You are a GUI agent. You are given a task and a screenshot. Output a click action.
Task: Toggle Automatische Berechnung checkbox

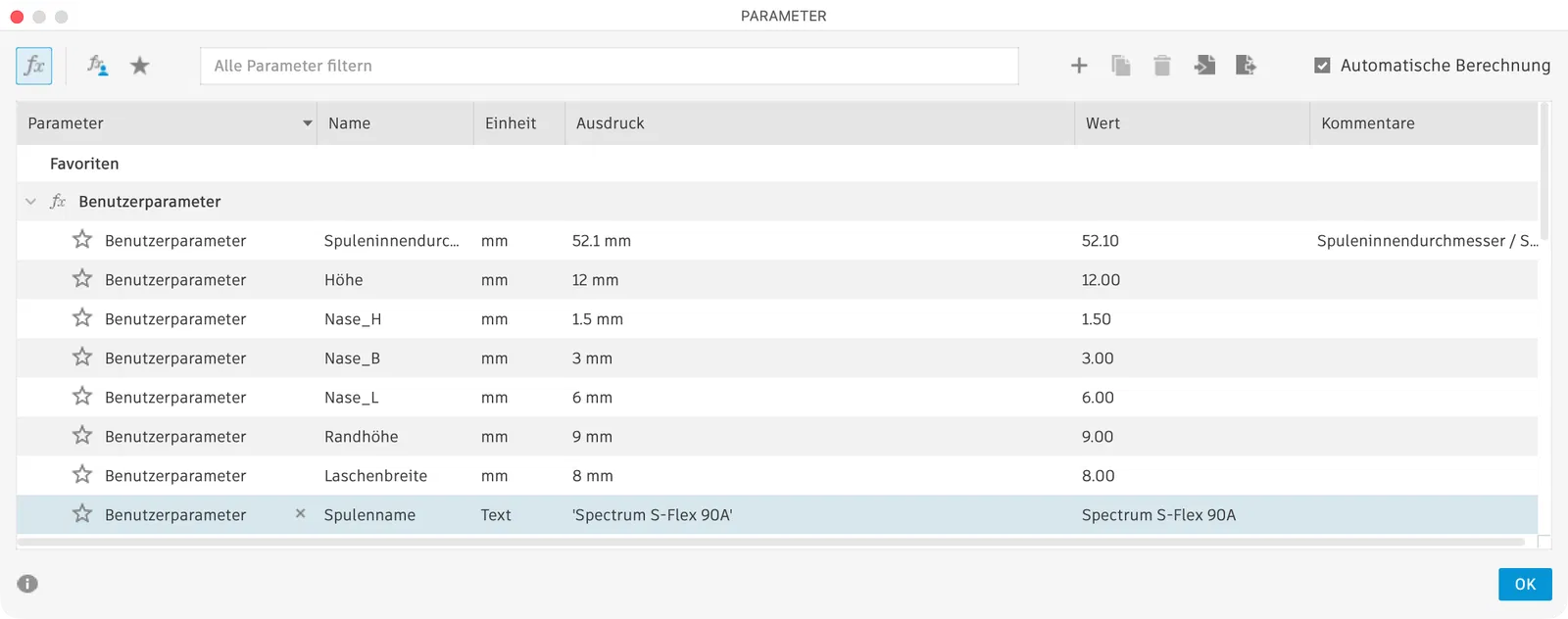tap(1322, 66)
